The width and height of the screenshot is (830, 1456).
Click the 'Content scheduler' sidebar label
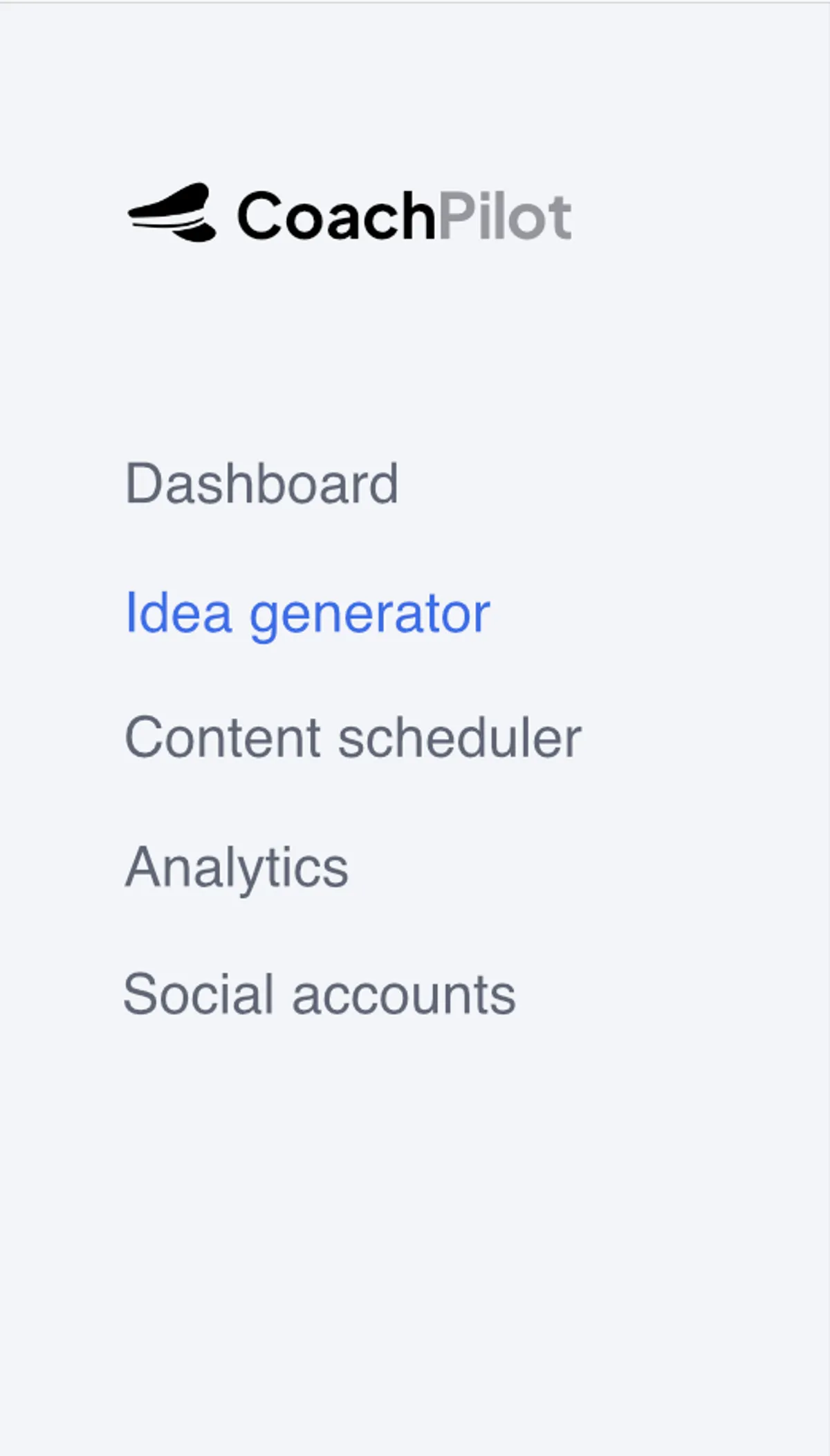coord(353,738)
